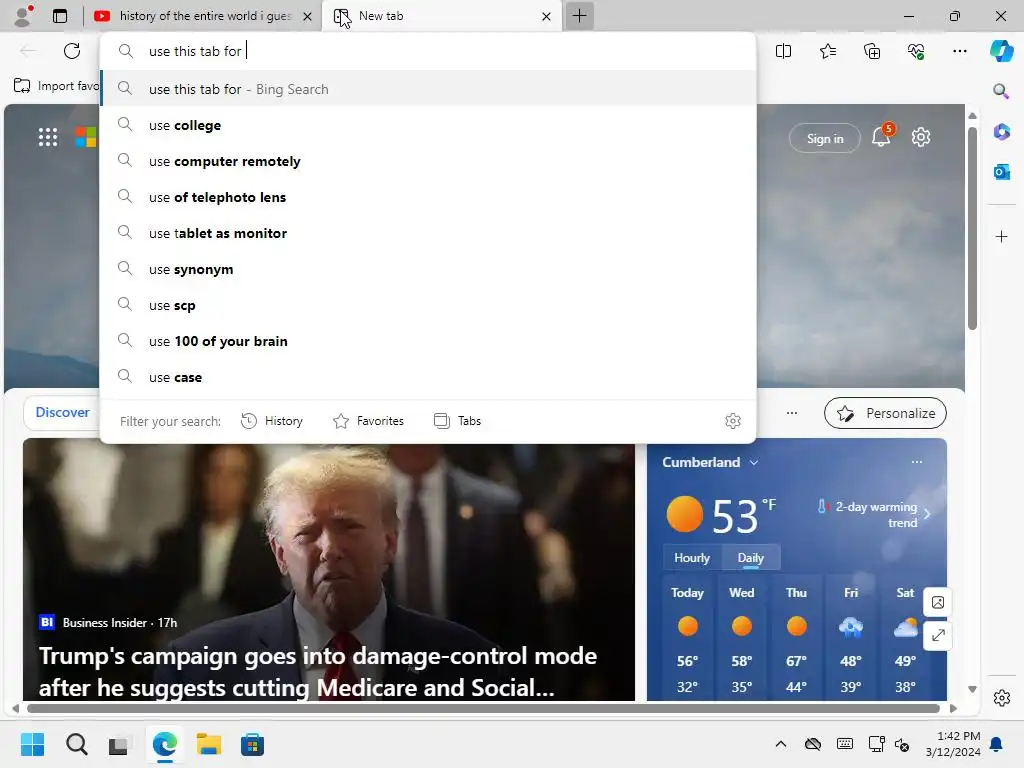
Task: Filter search by Favorites
Action: coord(368,421)
